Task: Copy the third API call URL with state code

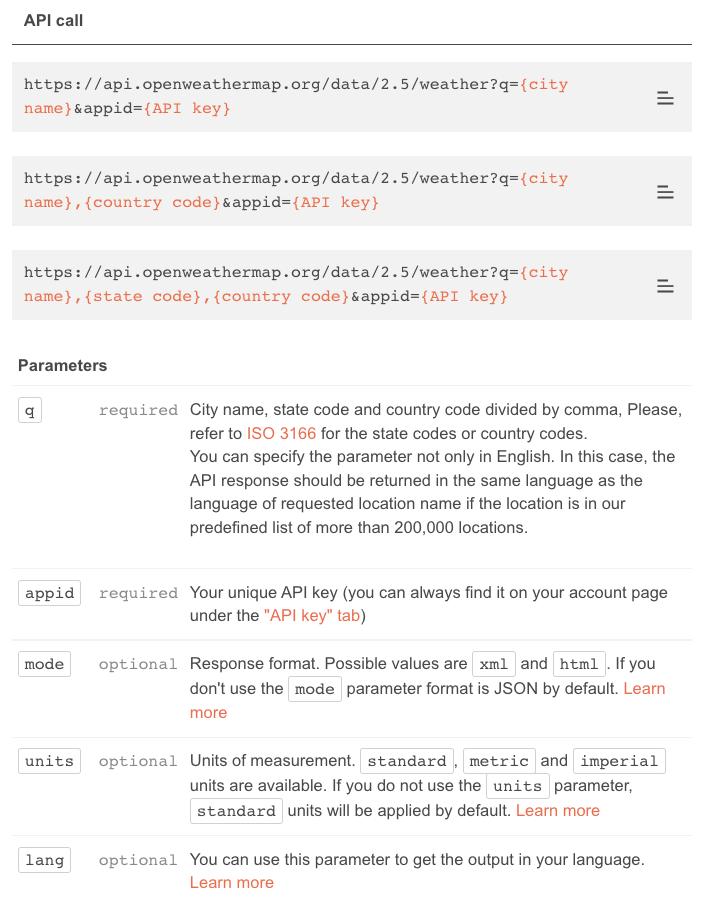Action: point(665,285)
